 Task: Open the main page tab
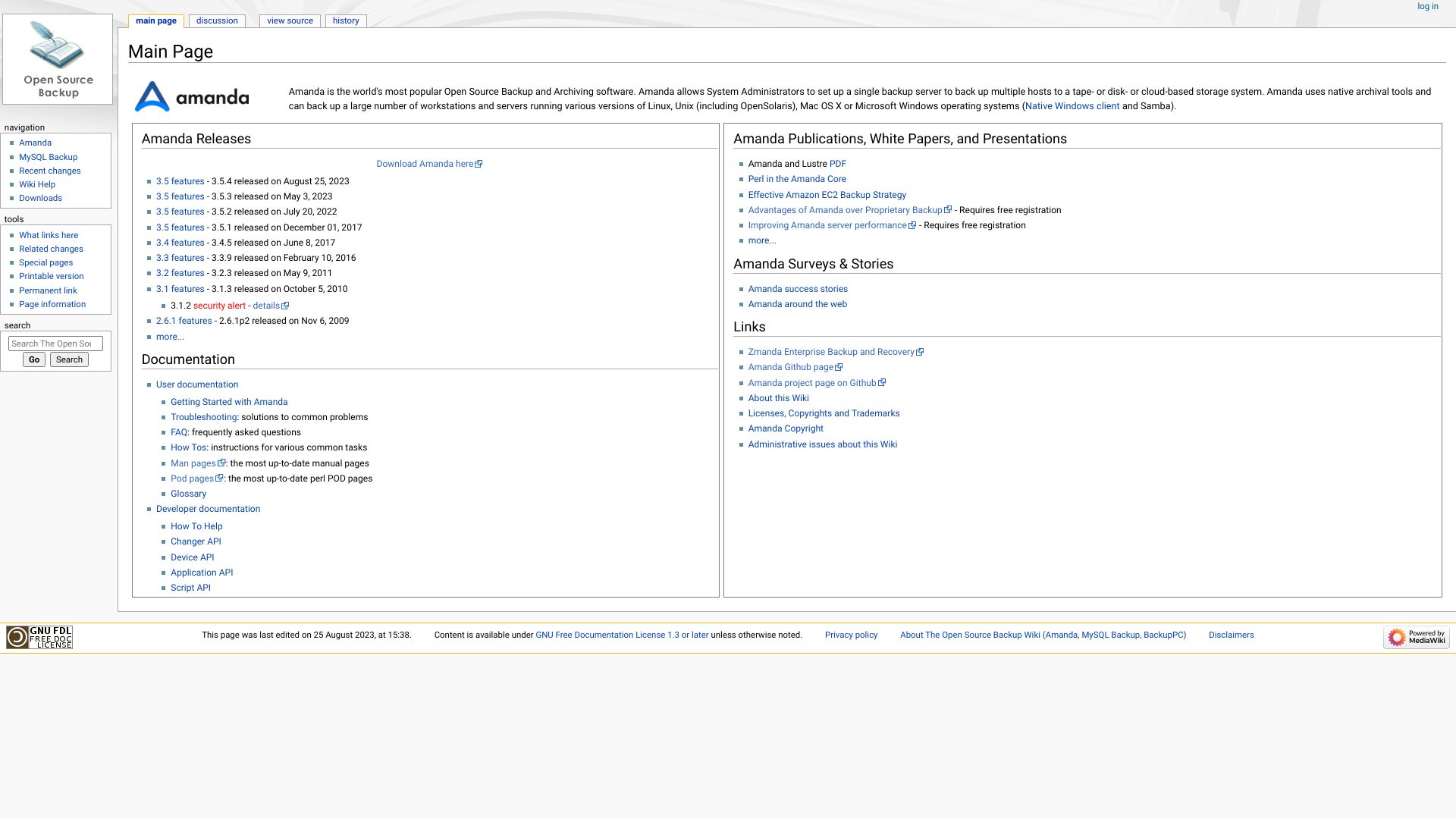(x=156, y=21)
